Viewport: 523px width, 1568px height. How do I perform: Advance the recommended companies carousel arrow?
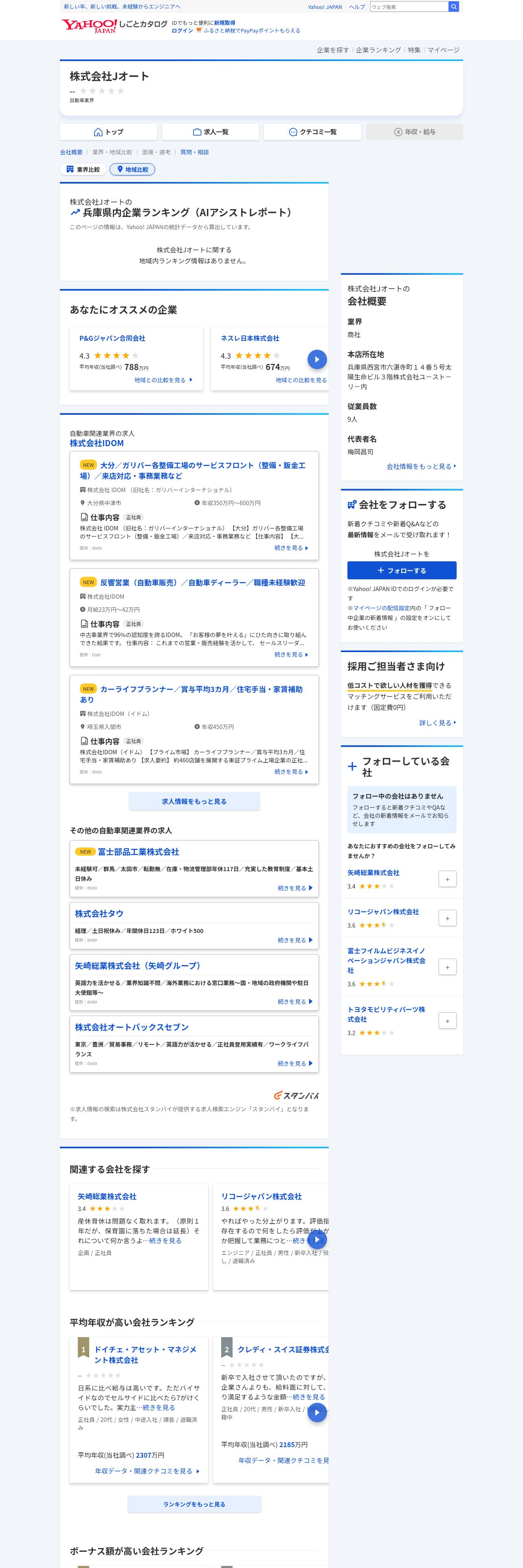(316, 359)
